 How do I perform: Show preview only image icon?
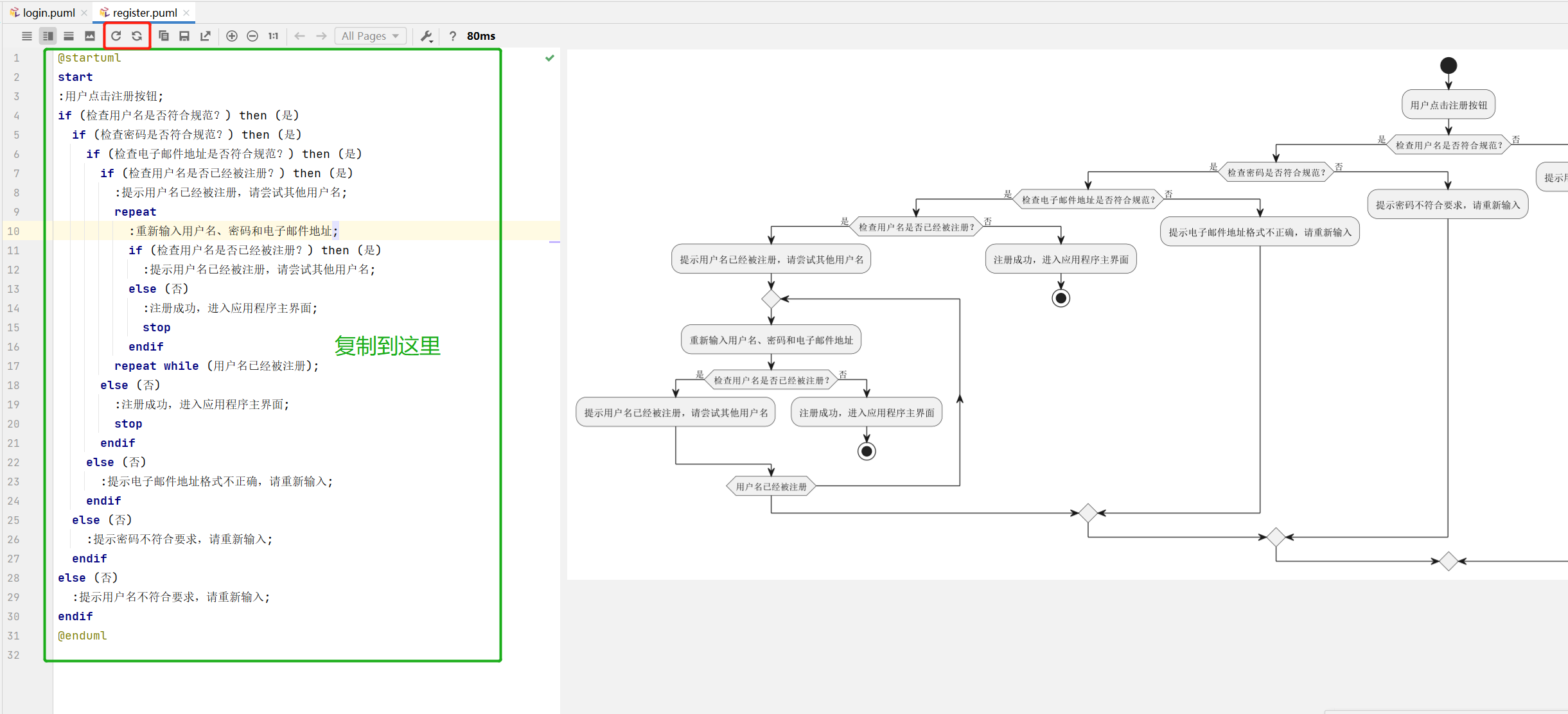90,36
